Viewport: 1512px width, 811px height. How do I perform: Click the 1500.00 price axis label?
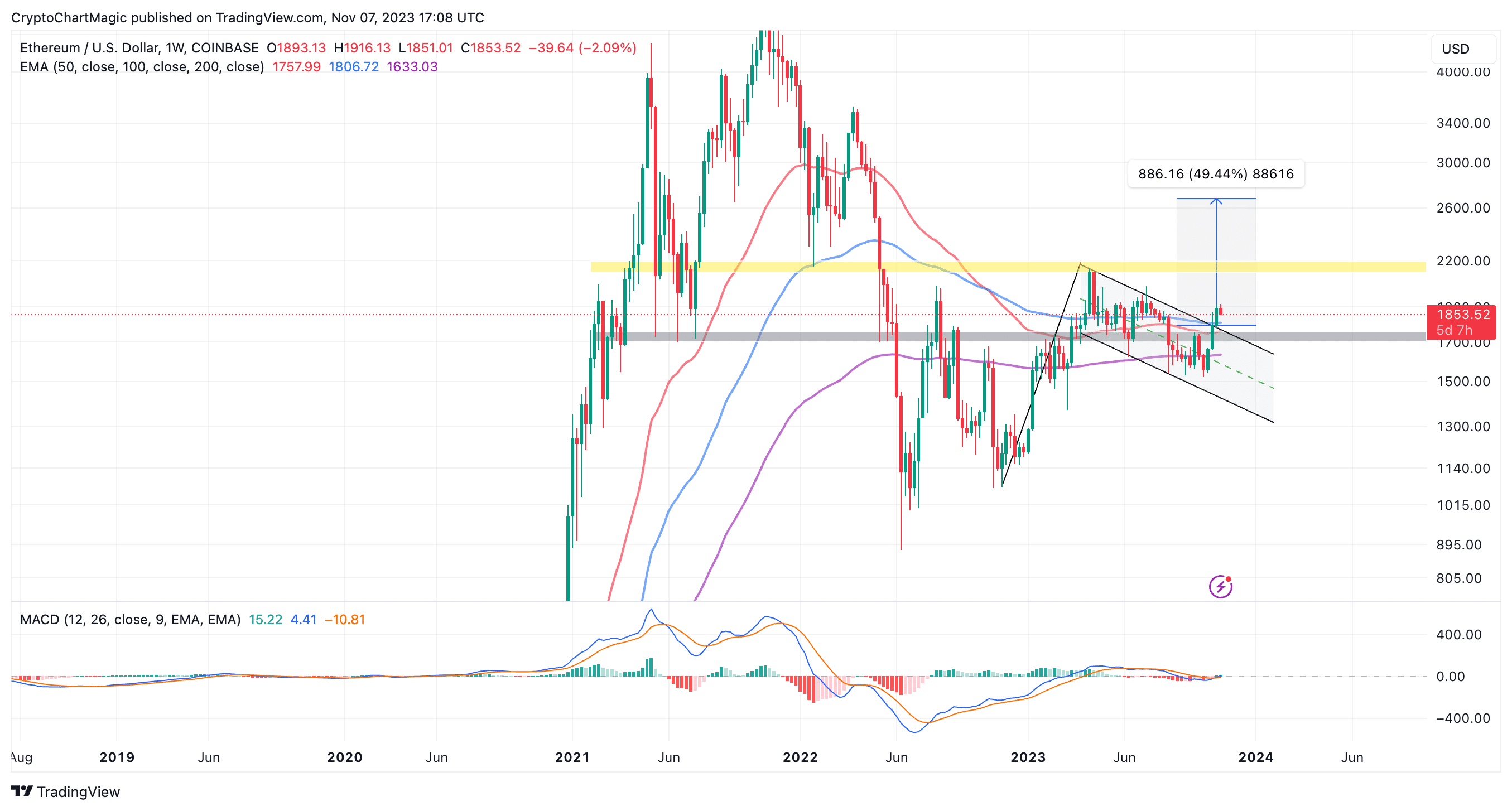(x=1463, y=382)
